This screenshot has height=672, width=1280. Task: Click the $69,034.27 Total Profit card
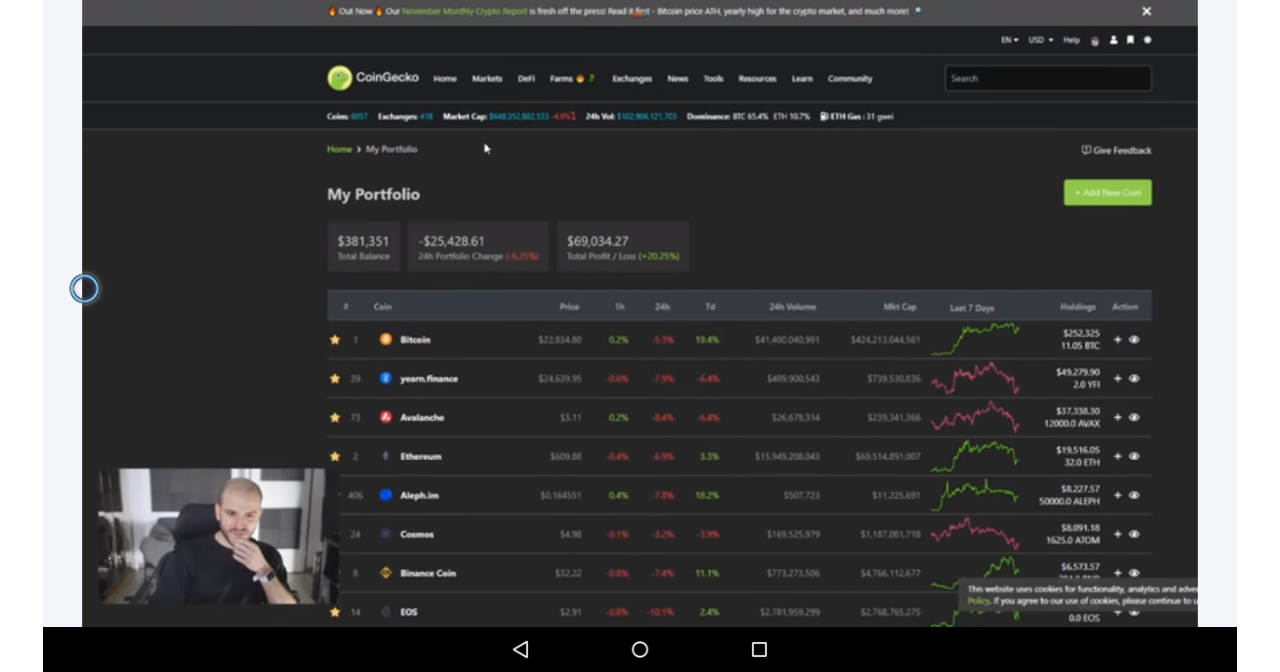[x=623, y=246]
